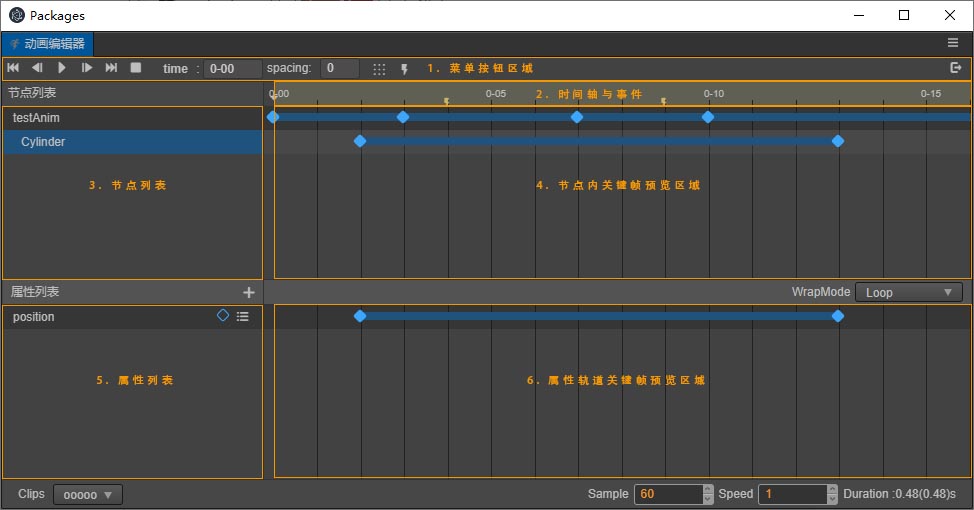Switch to the 动画编辑器 tab
The height and width of the screenshot is (510, 974).
(47, 43)
